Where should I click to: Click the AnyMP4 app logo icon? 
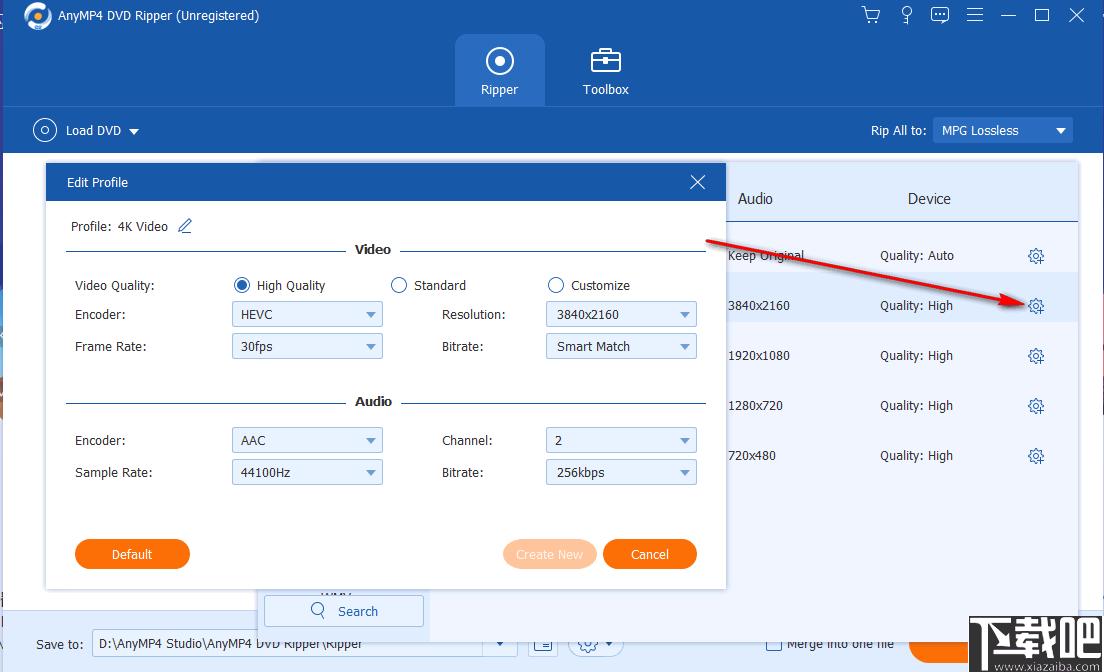37,15
